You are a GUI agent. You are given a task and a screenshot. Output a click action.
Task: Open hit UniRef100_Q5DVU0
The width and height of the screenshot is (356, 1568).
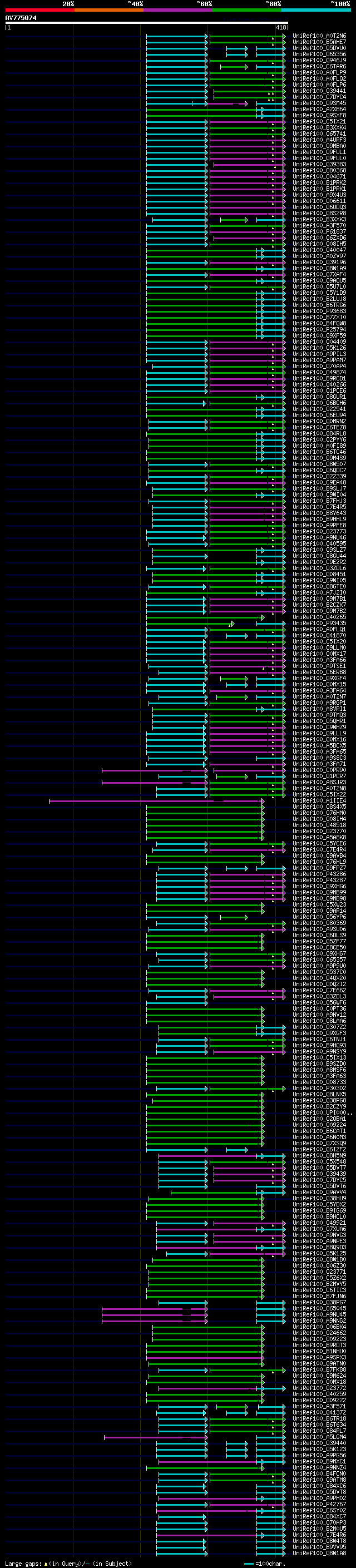(319, 48)
